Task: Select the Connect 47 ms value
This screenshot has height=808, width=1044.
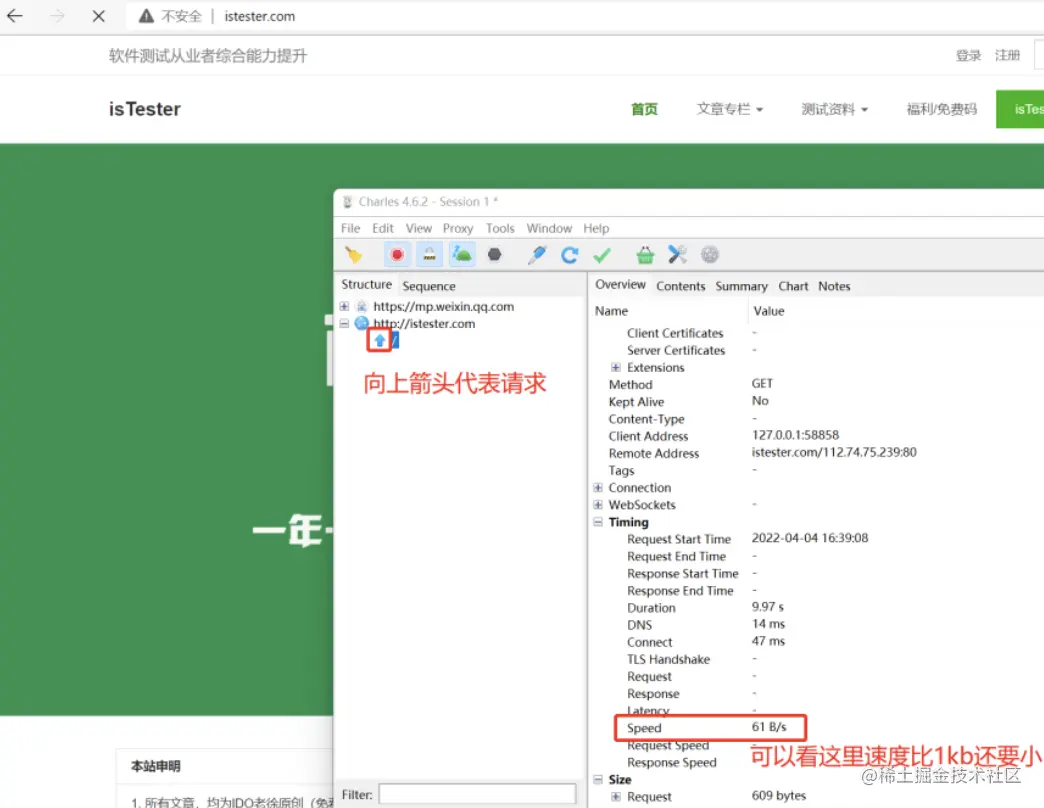Action: [x=768, y=642]
